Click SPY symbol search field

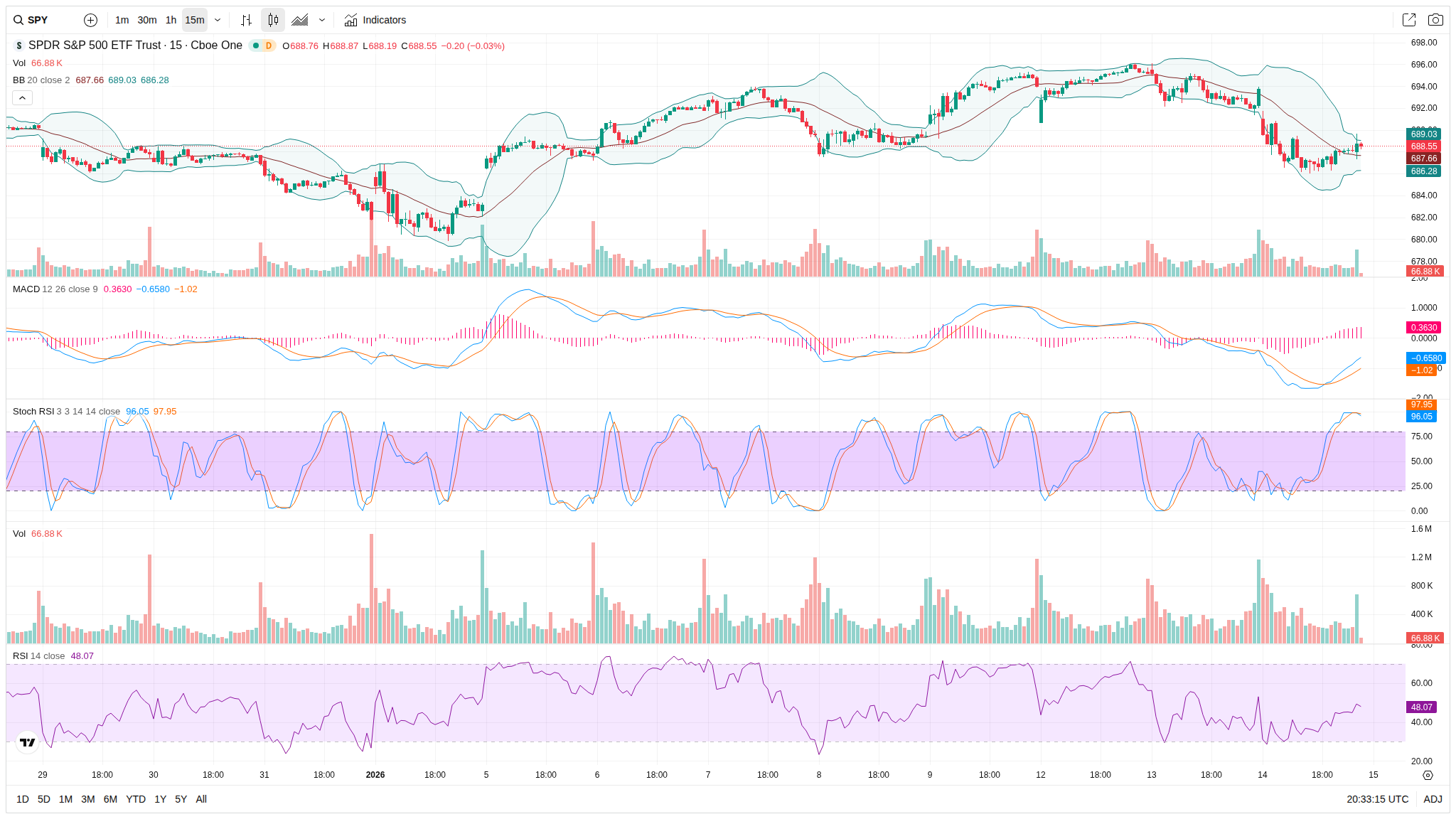click(38, 20)
